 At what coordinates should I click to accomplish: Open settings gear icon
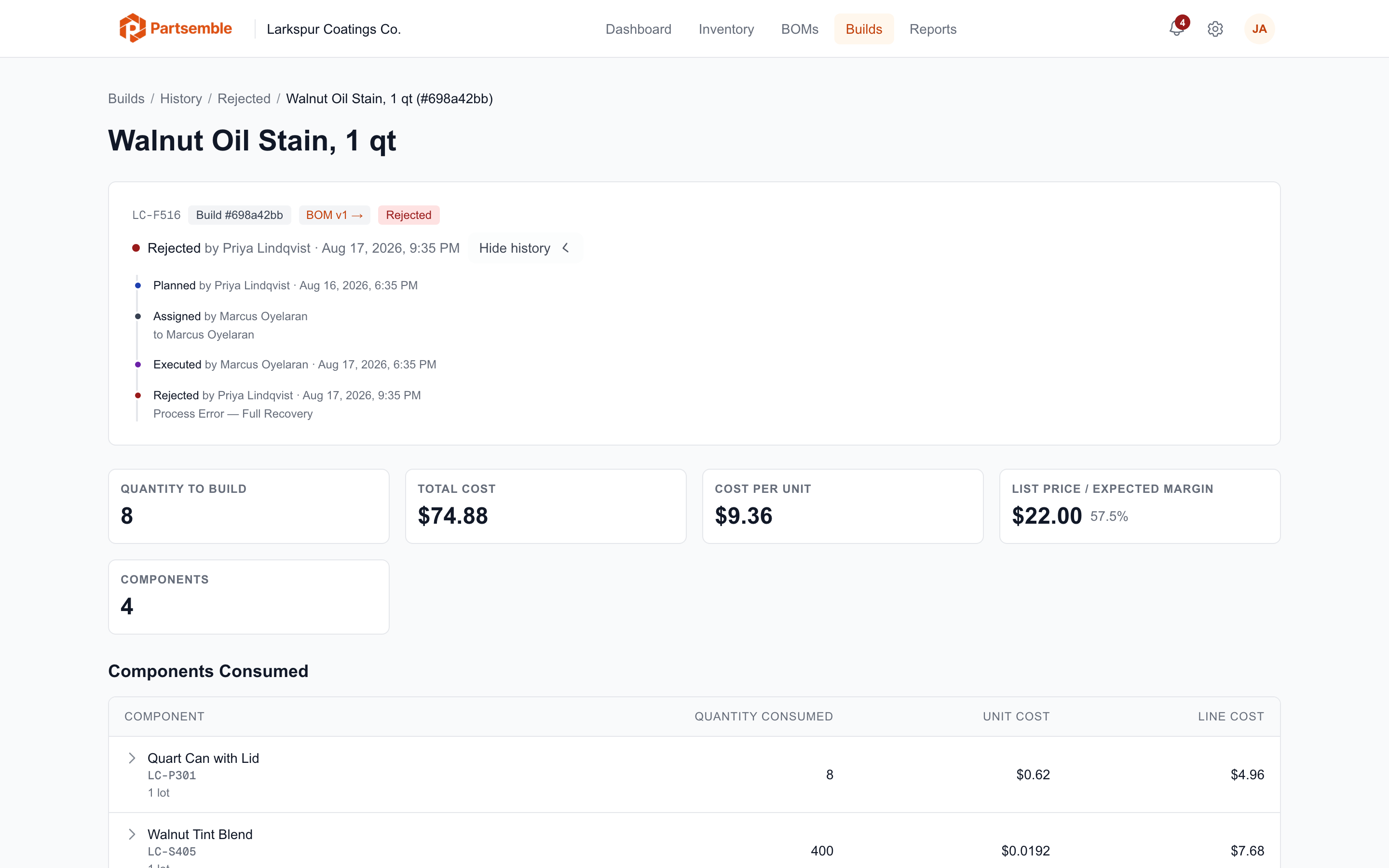1215,29
